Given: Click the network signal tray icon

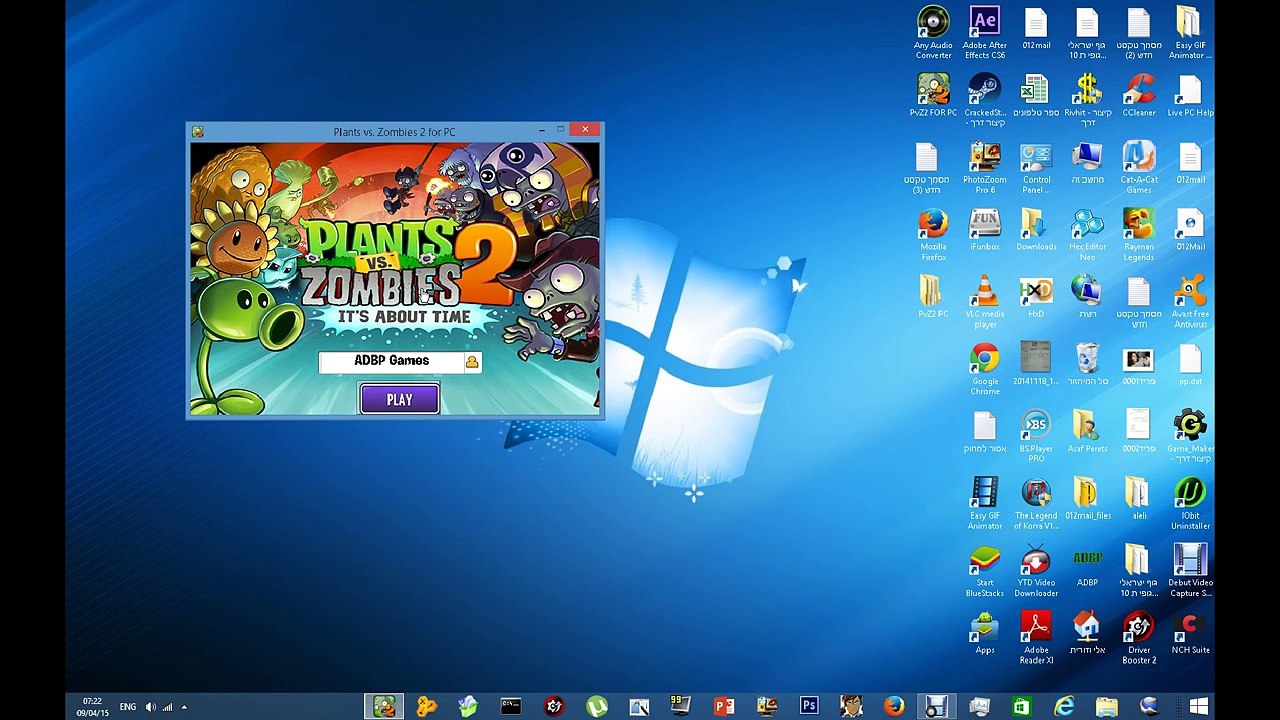Looking at the screenshot, I should point(167,707).
